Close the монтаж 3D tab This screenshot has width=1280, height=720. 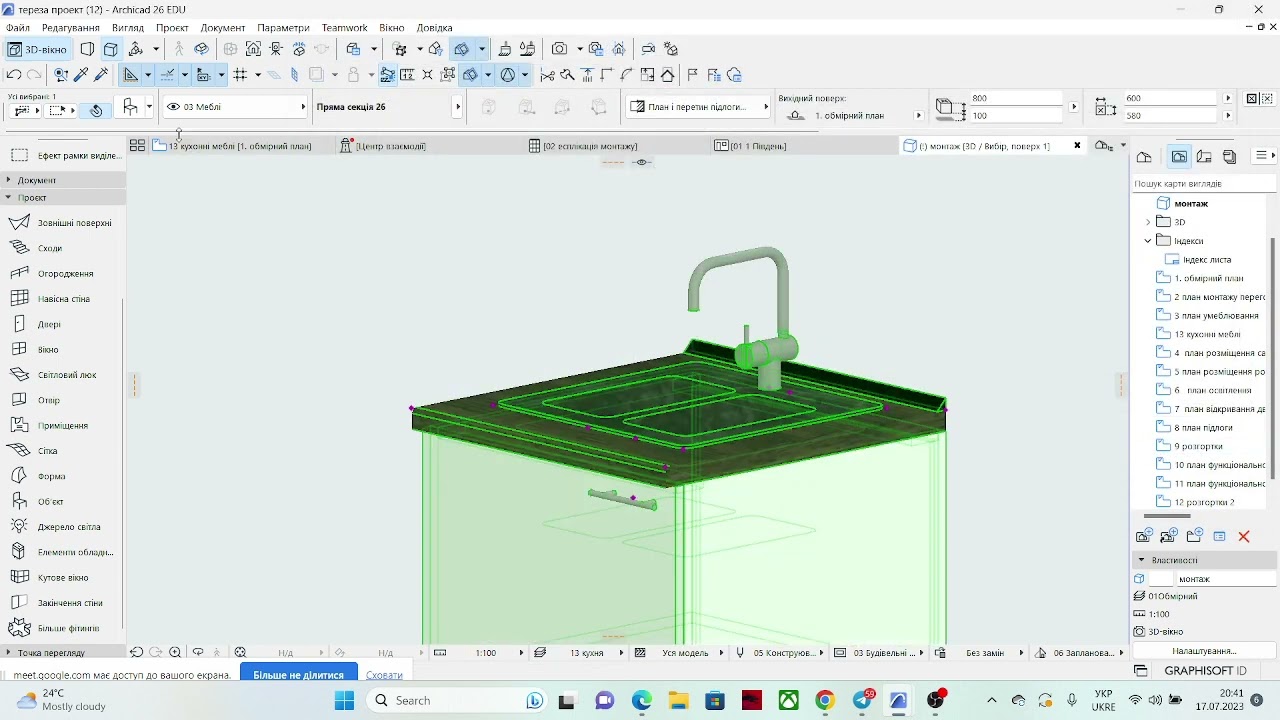1077,146
